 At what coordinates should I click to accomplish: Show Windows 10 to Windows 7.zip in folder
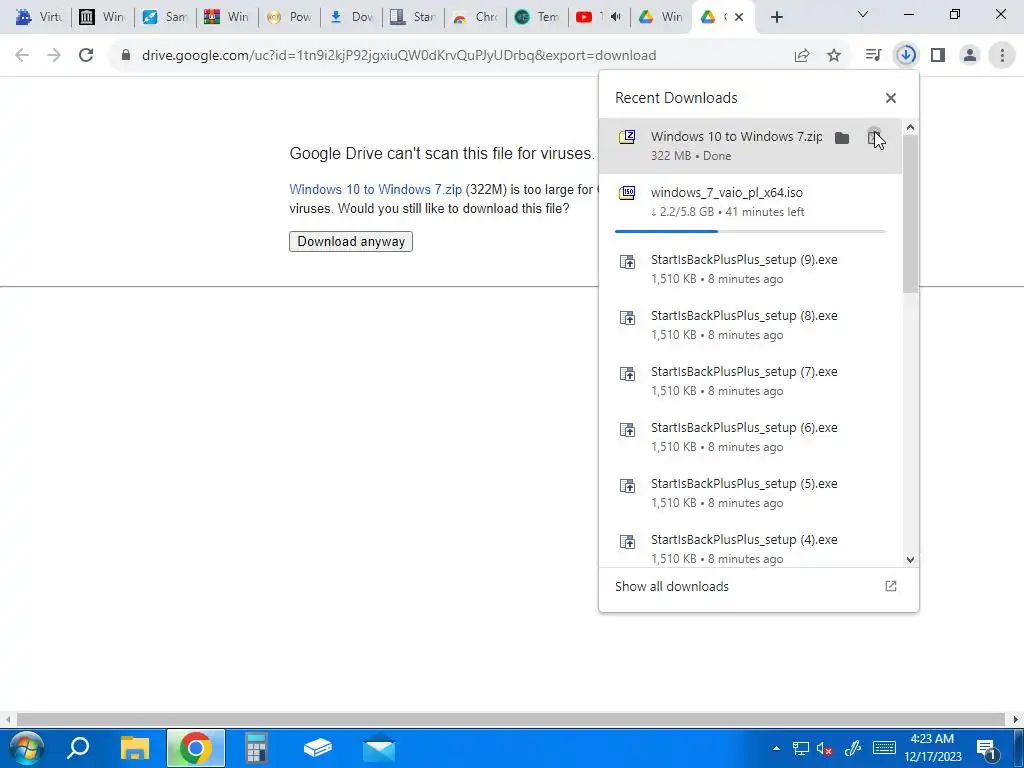coord(842,138)
